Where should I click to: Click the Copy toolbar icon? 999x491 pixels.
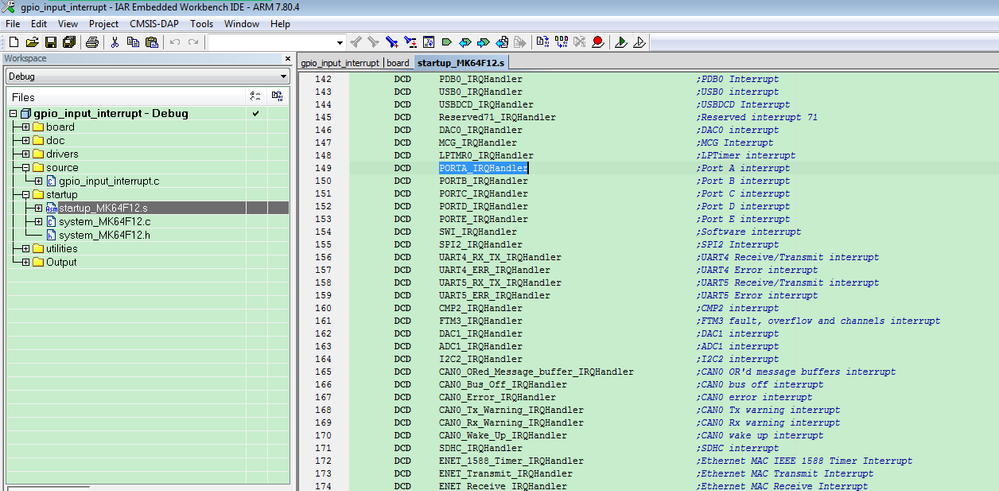[x=133, y=43]
